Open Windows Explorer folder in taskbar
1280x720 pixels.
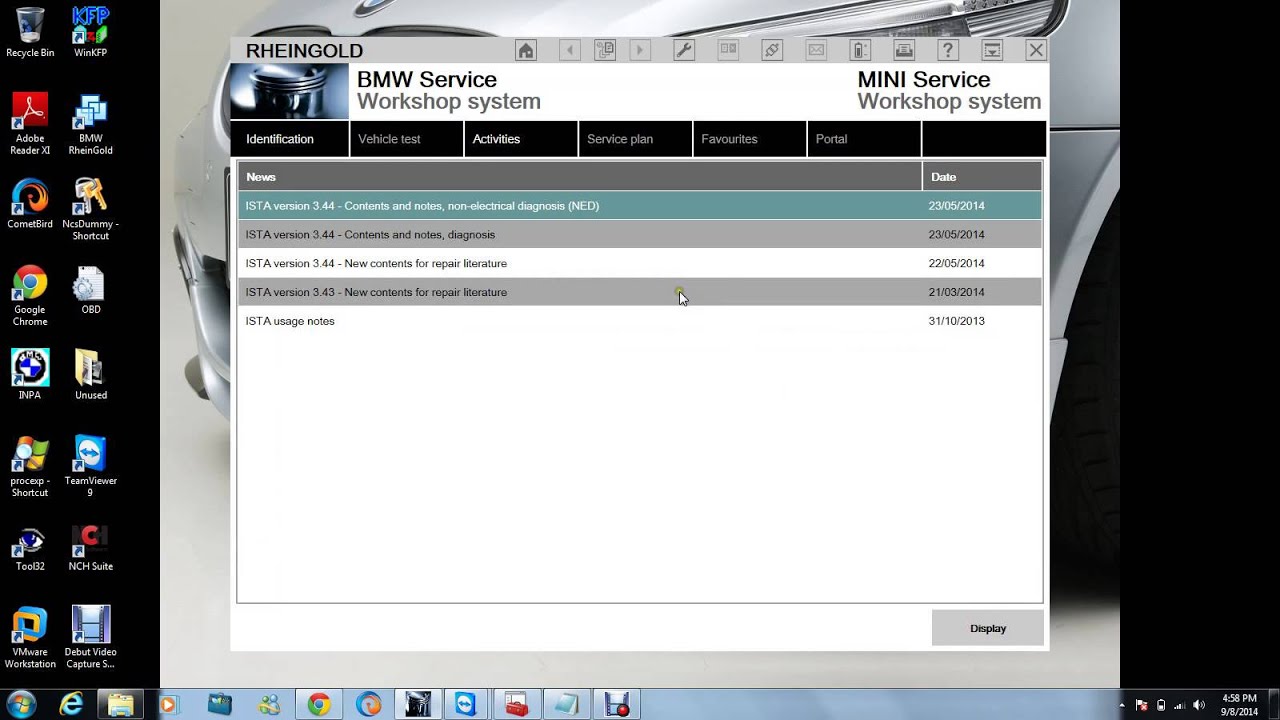pyautogui.click(x=121, y=705)
